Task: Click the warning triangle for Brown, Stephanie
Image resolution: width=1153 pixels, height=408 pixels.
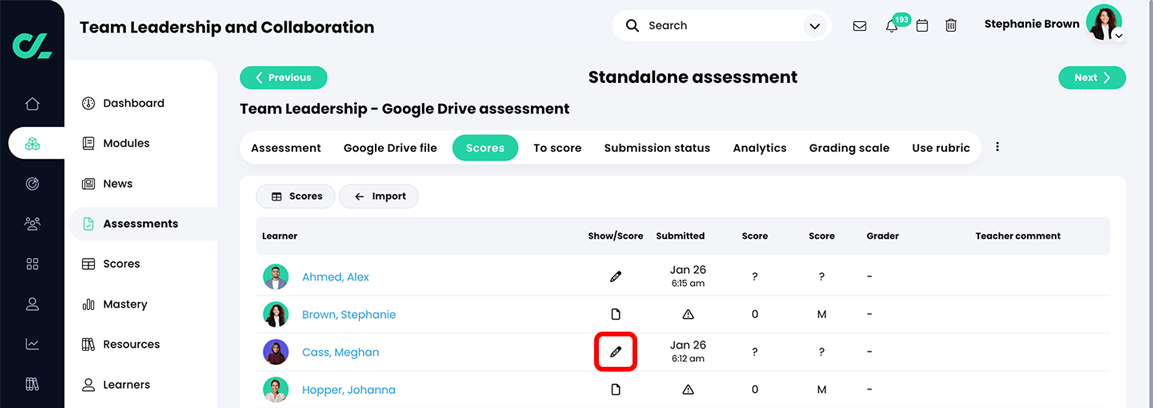Action: pos(688,315)
